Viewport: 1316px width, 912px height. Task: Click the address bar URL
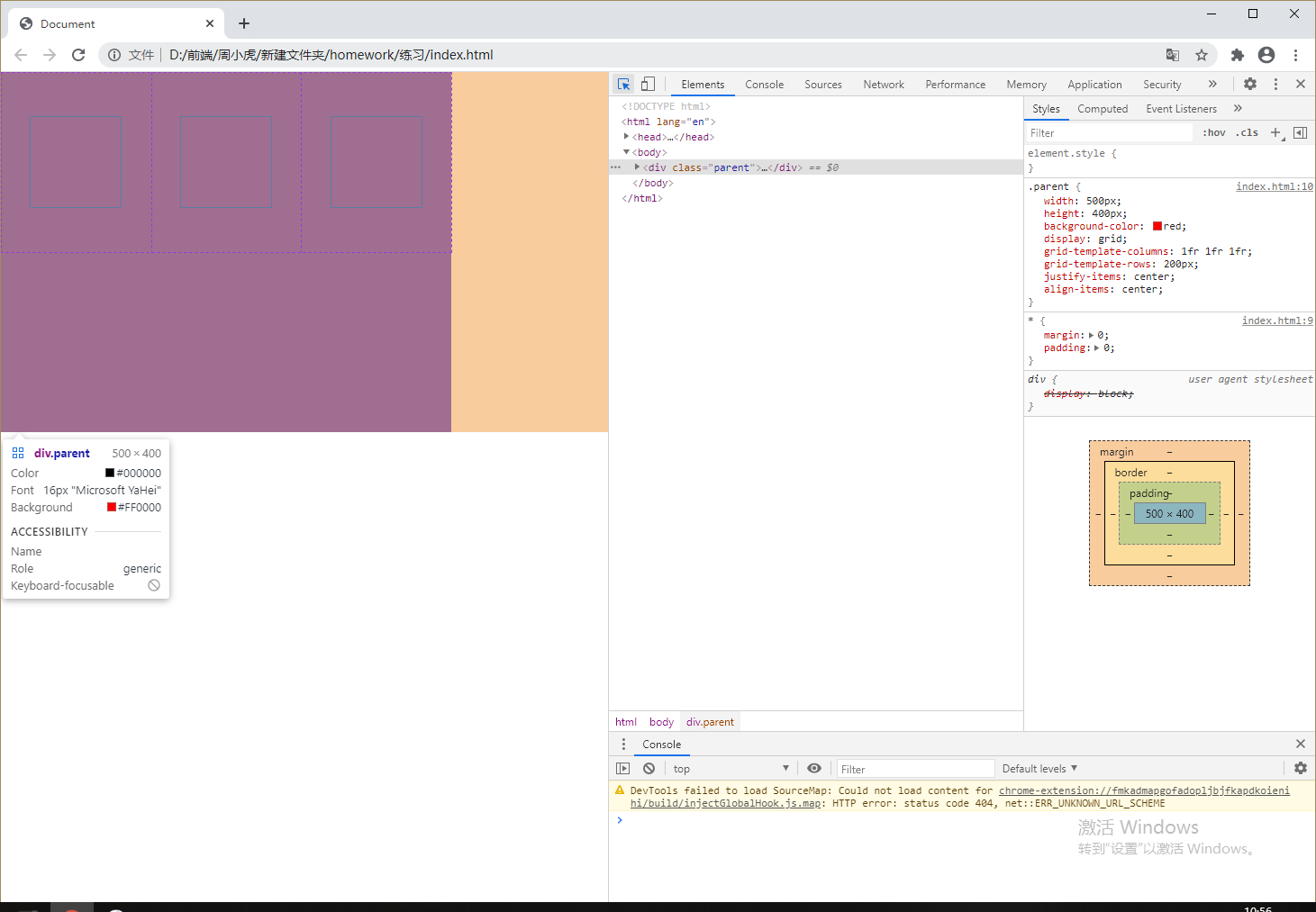(331, 55)
